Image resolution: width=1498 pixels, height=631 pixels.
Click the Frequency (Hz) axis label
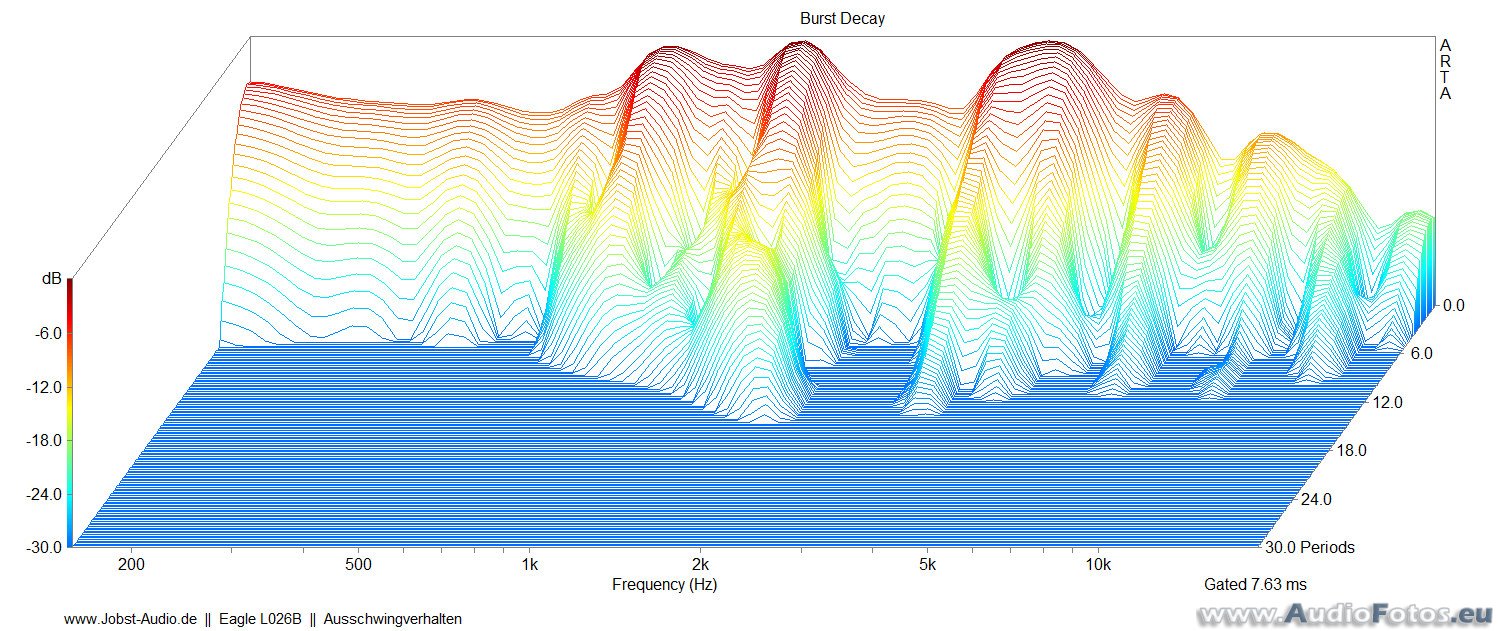[664, 584]
